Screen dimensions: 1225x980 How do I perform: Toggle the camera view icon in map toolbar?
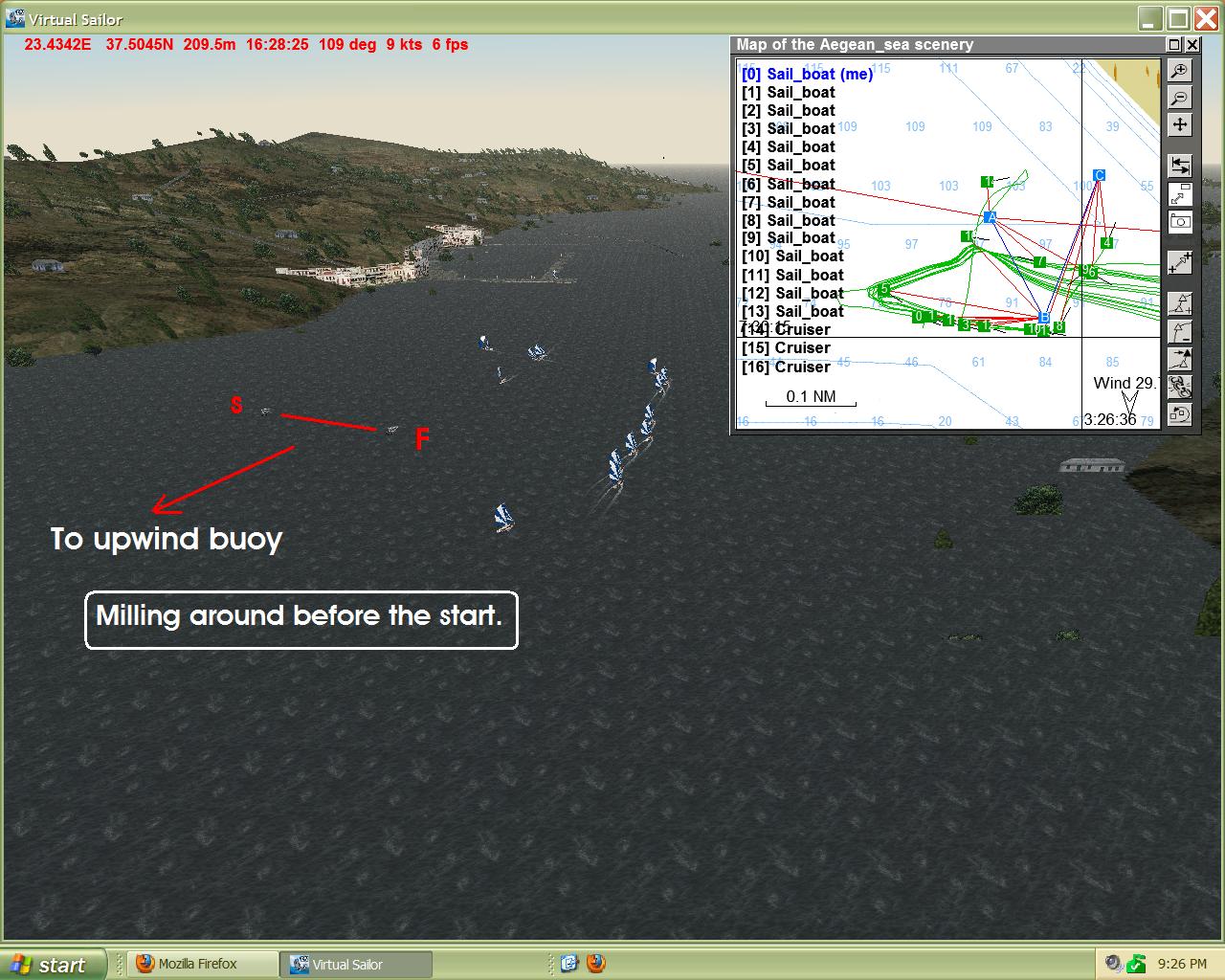click(x=1180, y=222)
